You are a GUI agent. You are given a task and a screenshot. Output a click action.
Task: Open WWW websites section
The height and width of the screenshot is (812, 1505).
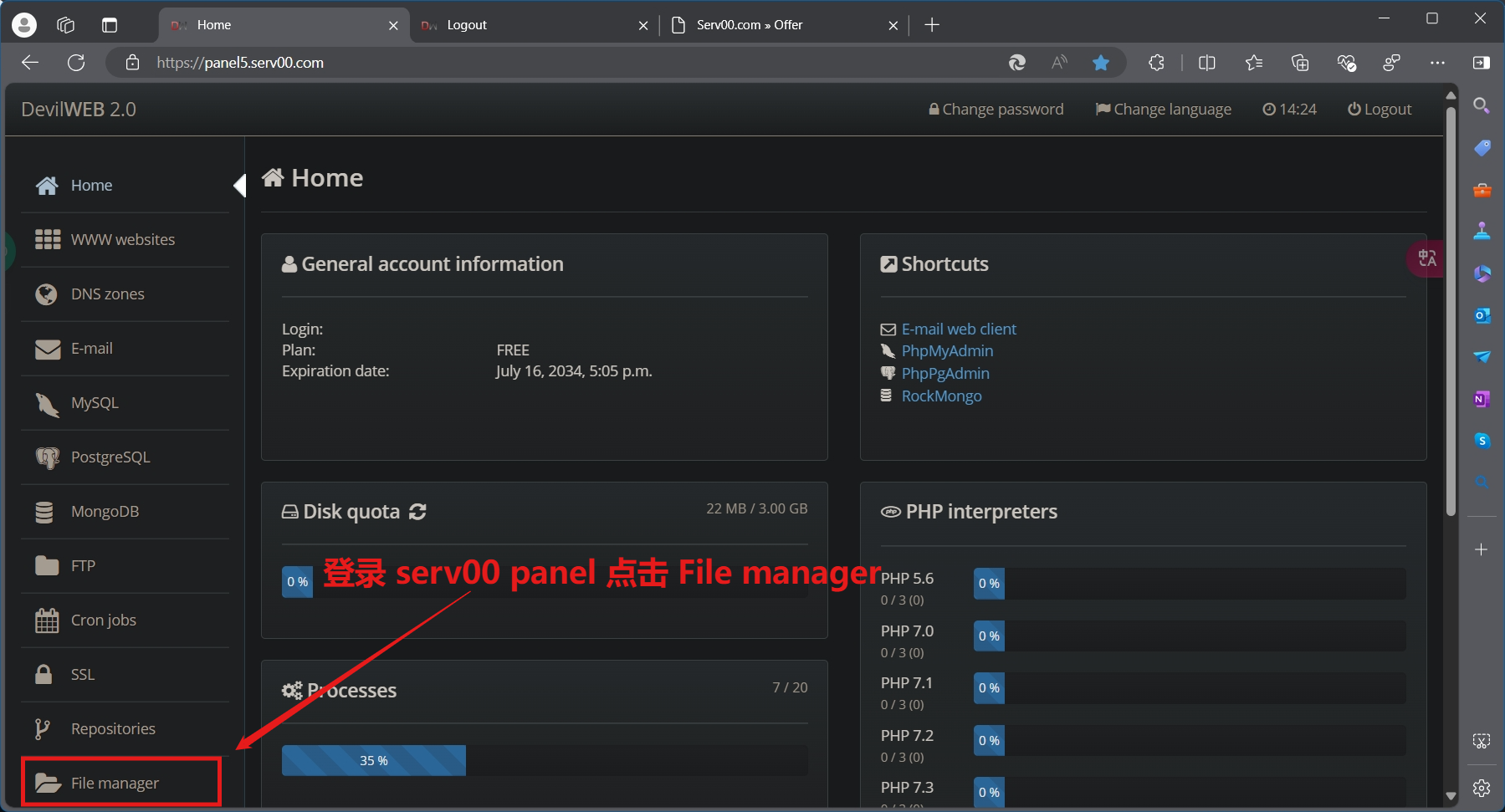(125, 240)
